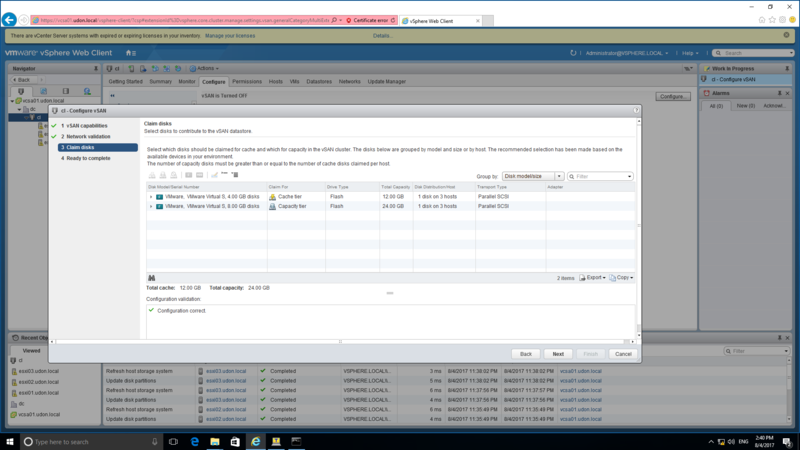The image size is (800, 450).
Task: Click the Details link in banner
Action: point(382,36)
